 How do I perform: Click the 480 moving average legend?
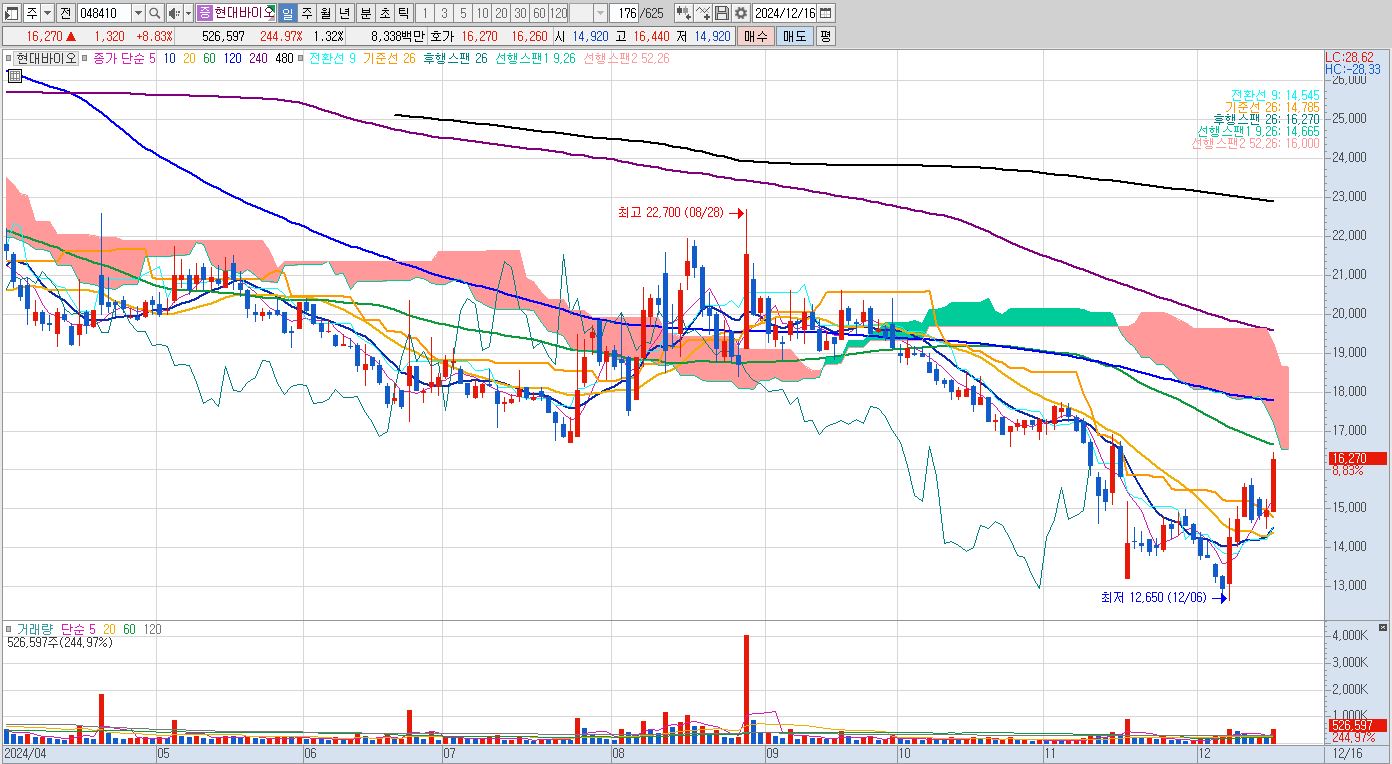click(283, 58)
